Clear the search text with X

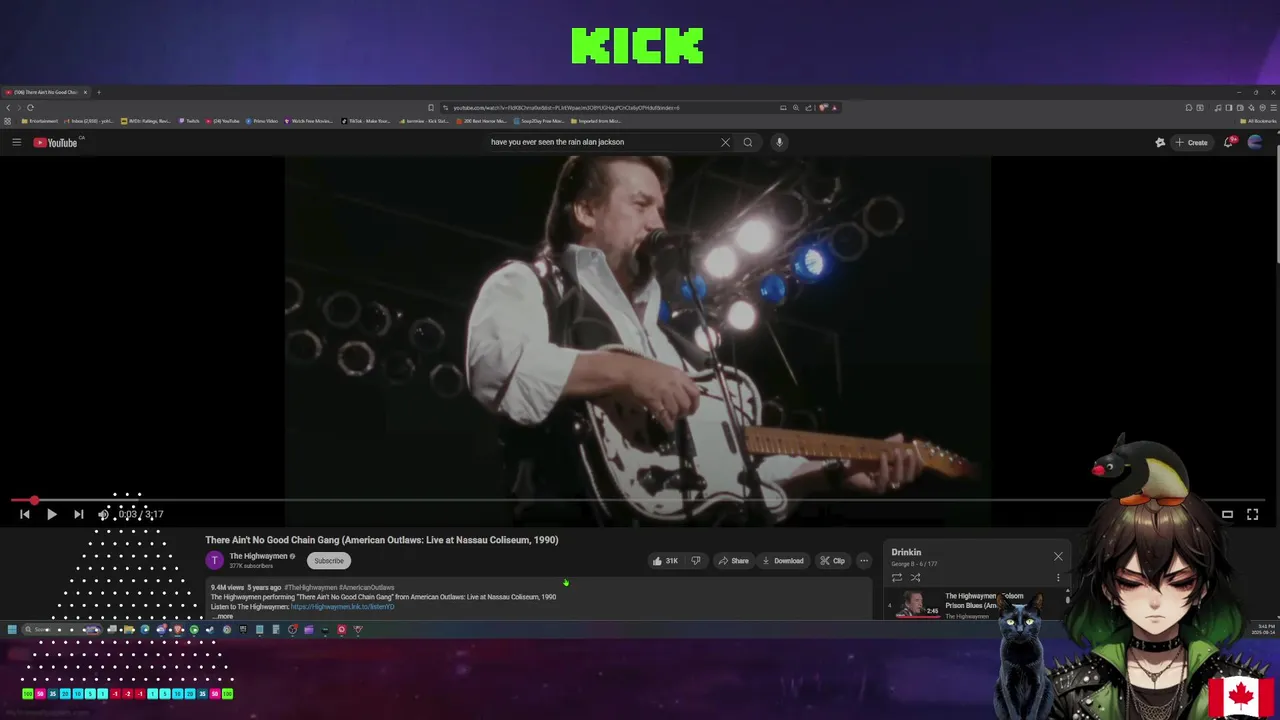tap(725, 142)
